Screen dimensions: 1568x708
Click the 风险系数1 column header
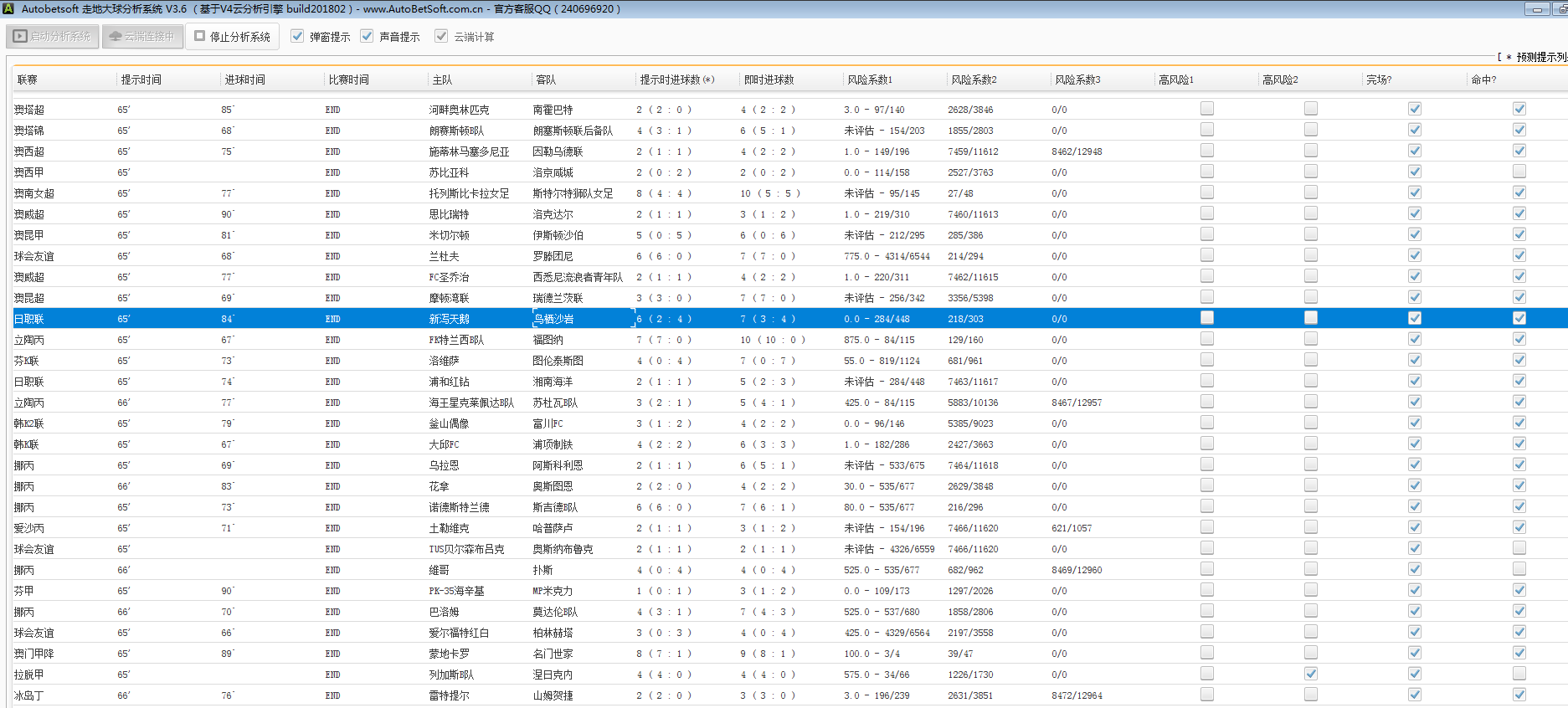(x=870, y=80)
